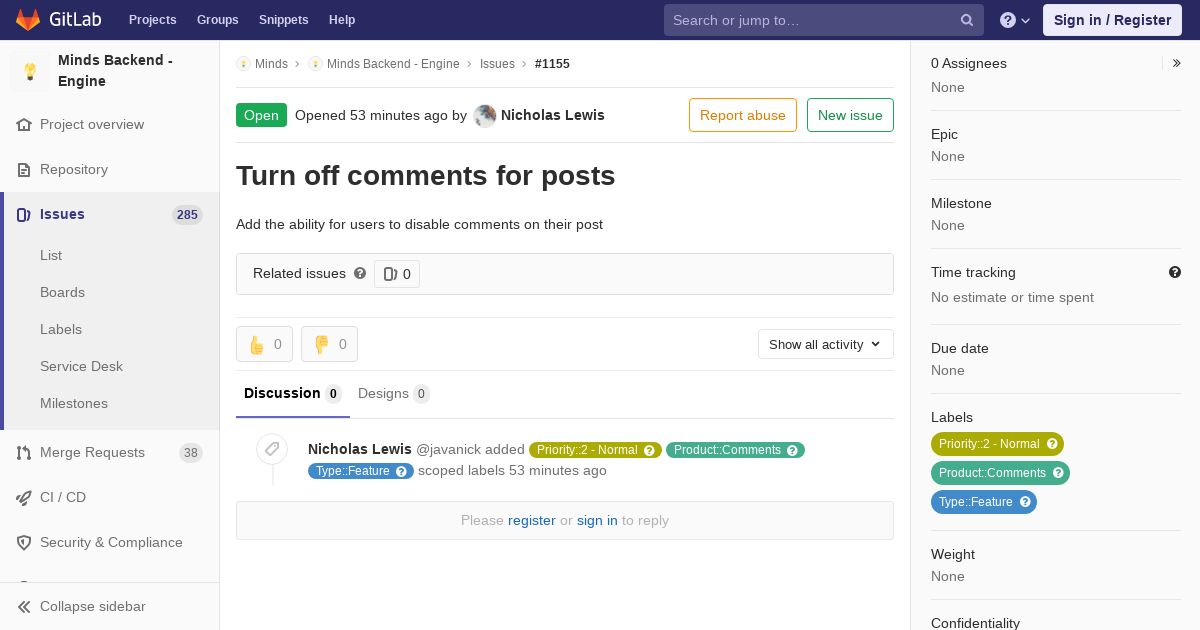
Task: Click the #1155 issue breadcrumb
Action: [552, 64]
